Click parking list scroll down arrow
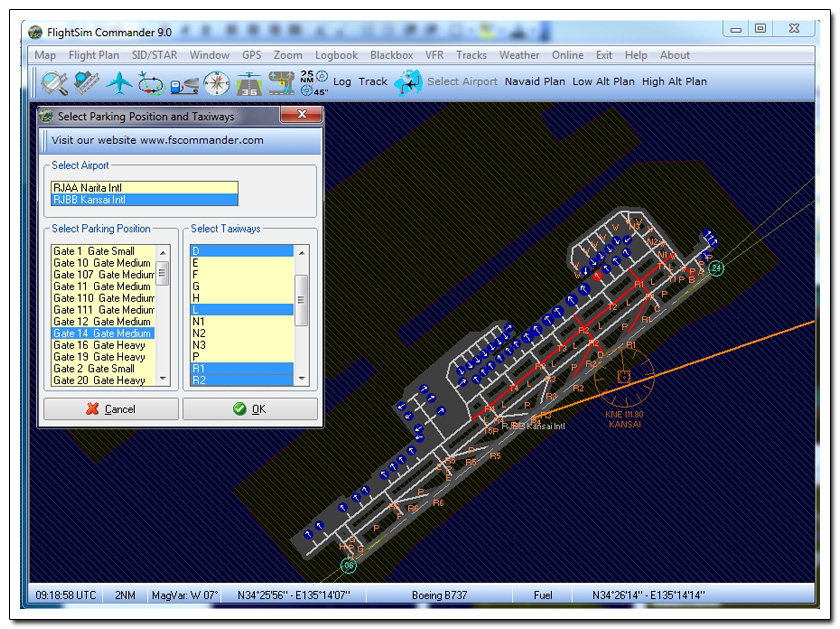 163,378
